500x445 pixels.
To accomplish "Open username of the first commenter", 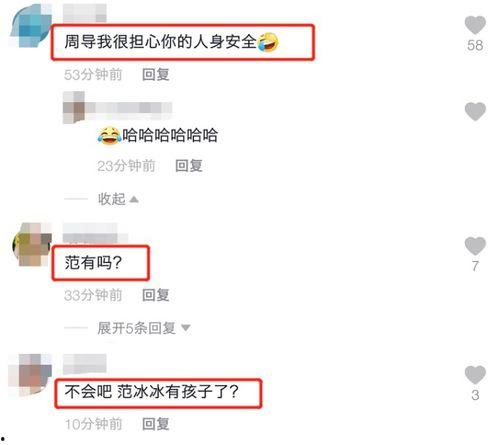I will pos(85,13).
